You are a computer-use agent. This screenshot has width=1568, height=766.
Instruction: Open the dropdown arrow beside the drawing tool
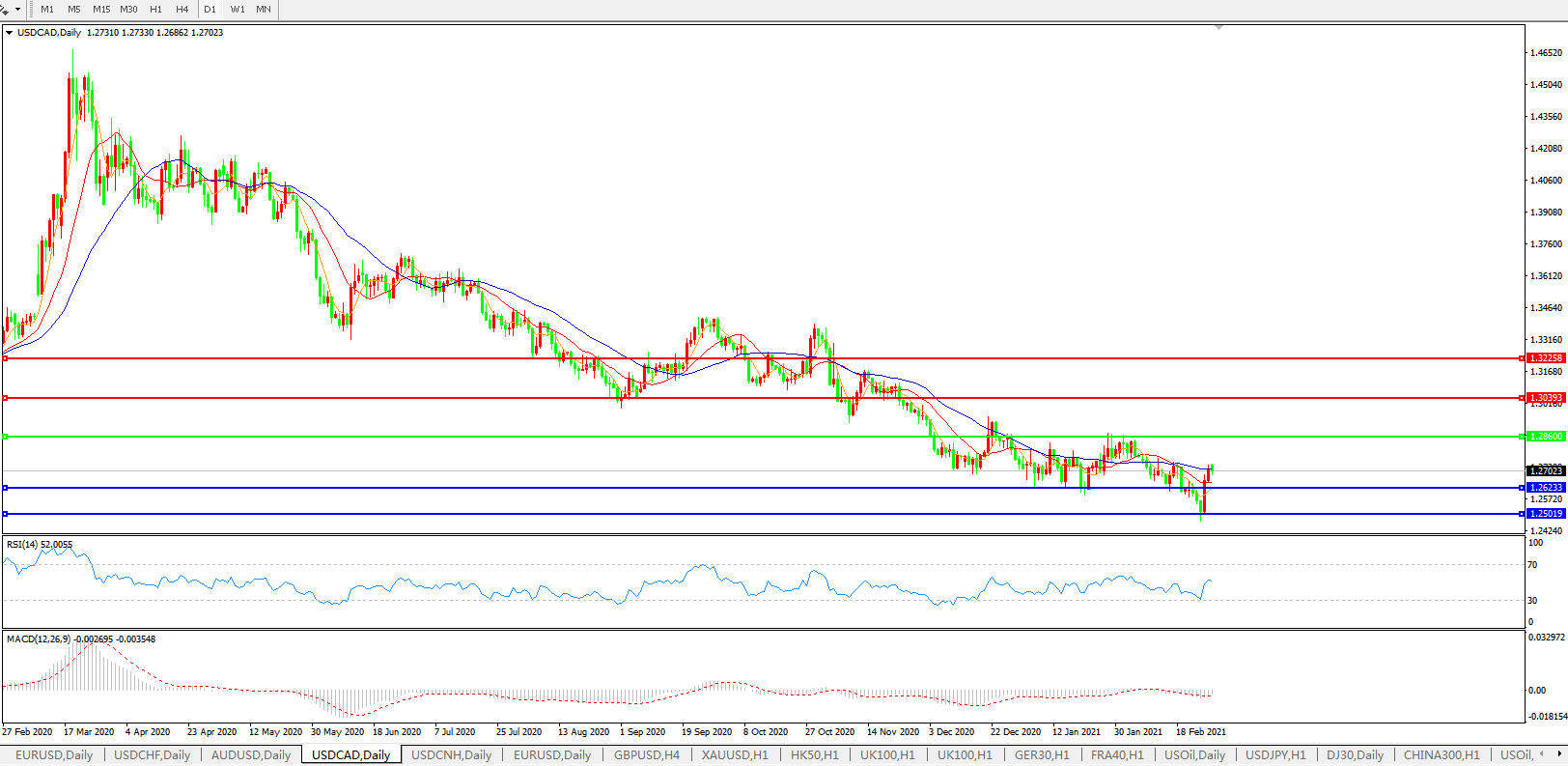pyautogui.click(x=17, y=9)
